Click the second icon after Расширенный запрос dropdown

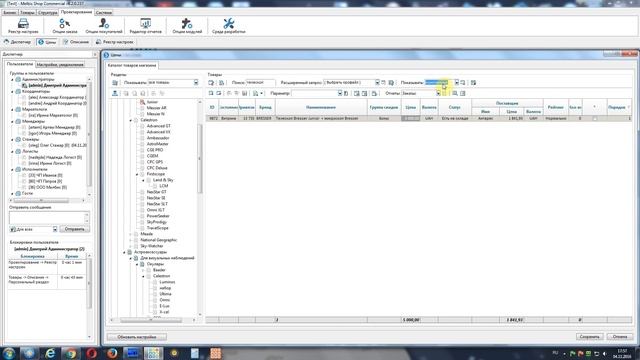[x=391, y=83]
